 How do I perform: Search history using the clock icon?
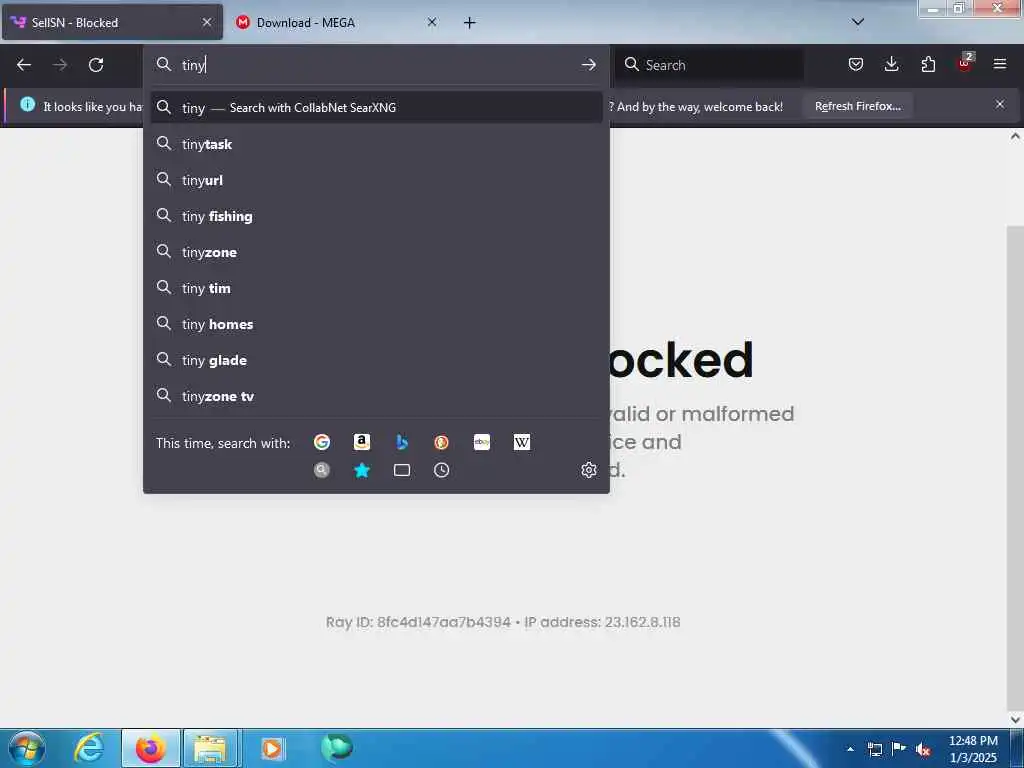pos(441,470)
